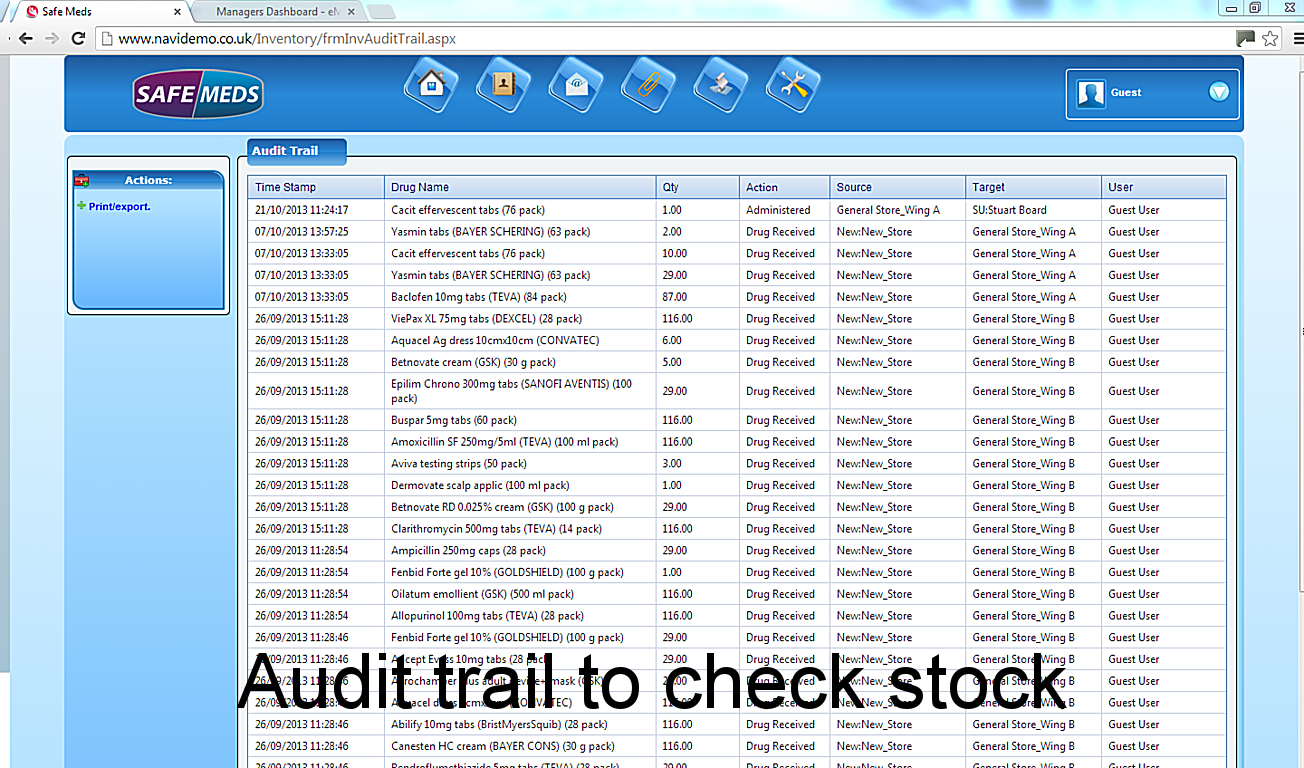Expand the Guest user dropdown arrow
Screen dimensions: 1304x768
click(1218, 92)
